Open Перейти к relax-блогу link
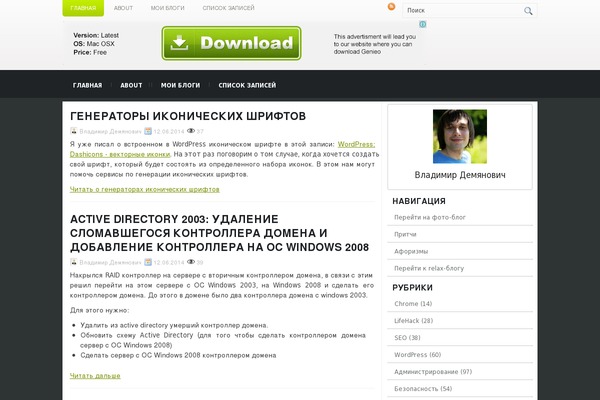 (x=429, y=268)
